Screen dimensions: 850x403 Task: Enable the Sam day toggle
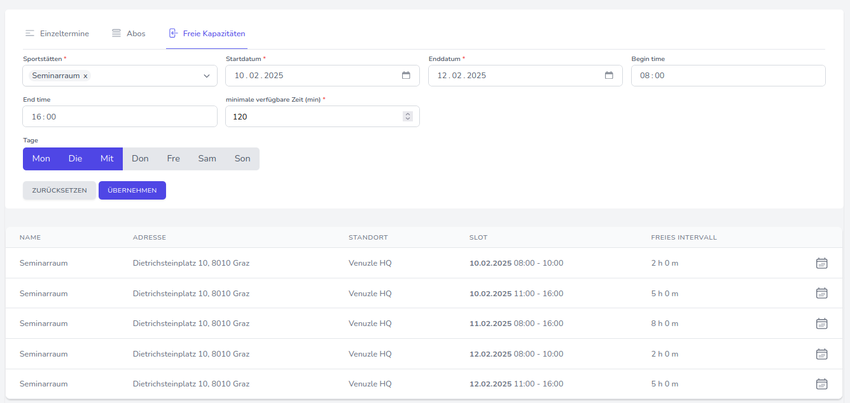[207, 159]
